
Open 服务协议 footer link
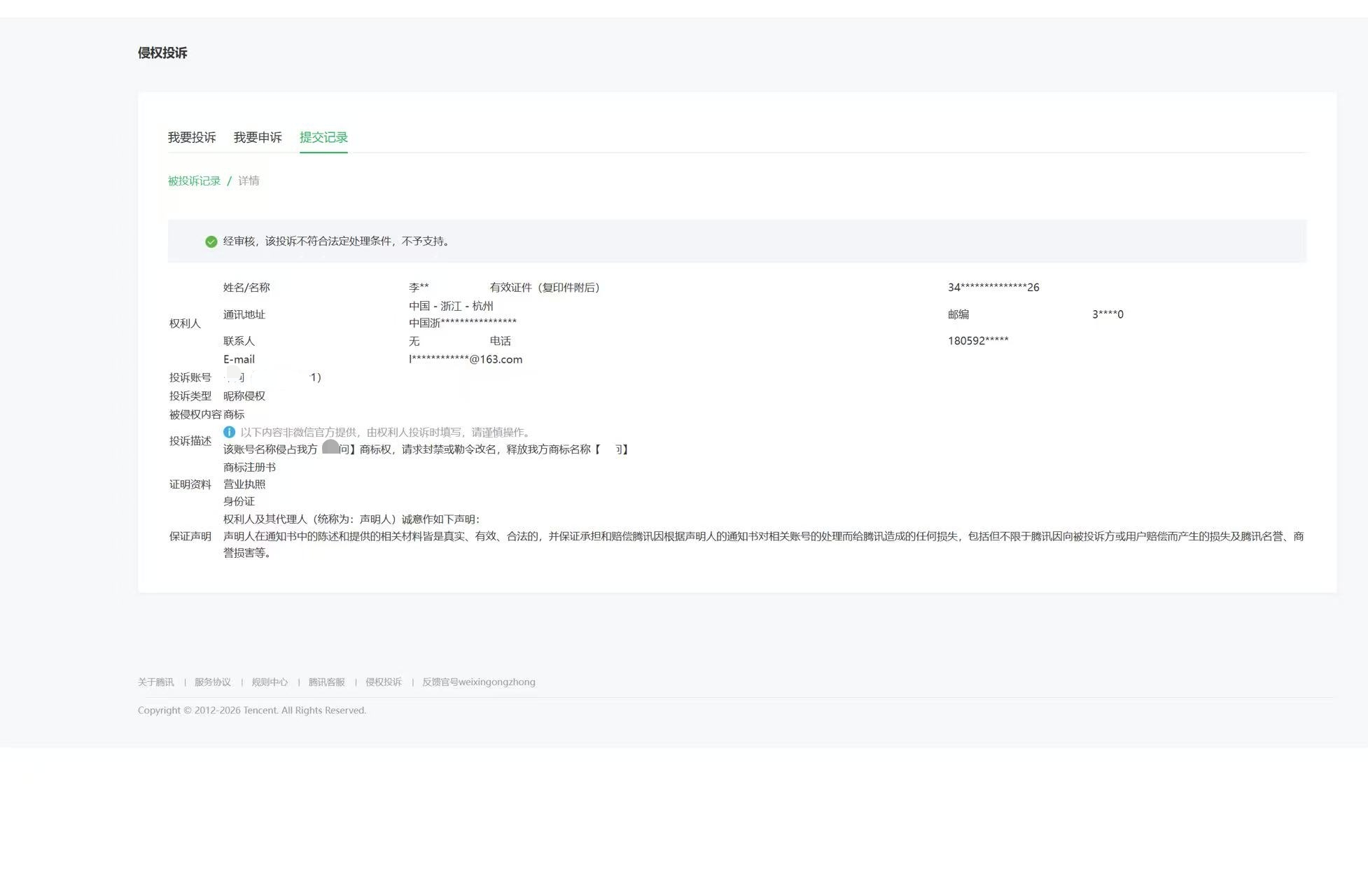(212, 682)
